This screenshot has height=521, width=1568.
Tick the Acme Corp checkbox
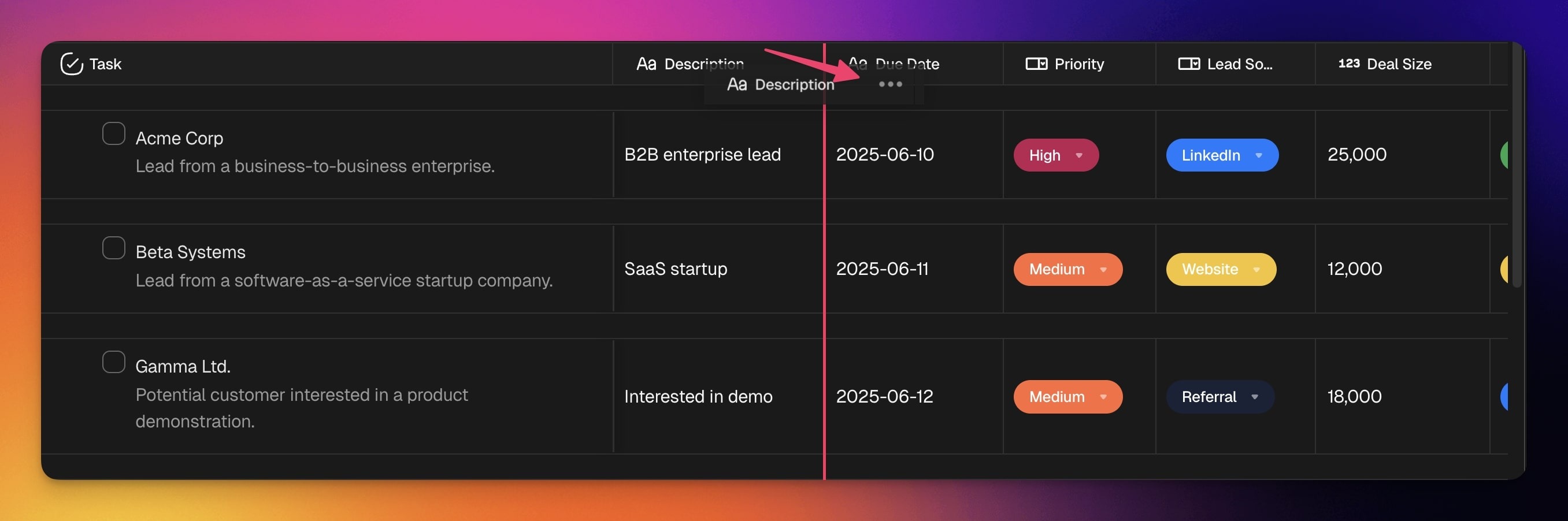coord(114,134)
